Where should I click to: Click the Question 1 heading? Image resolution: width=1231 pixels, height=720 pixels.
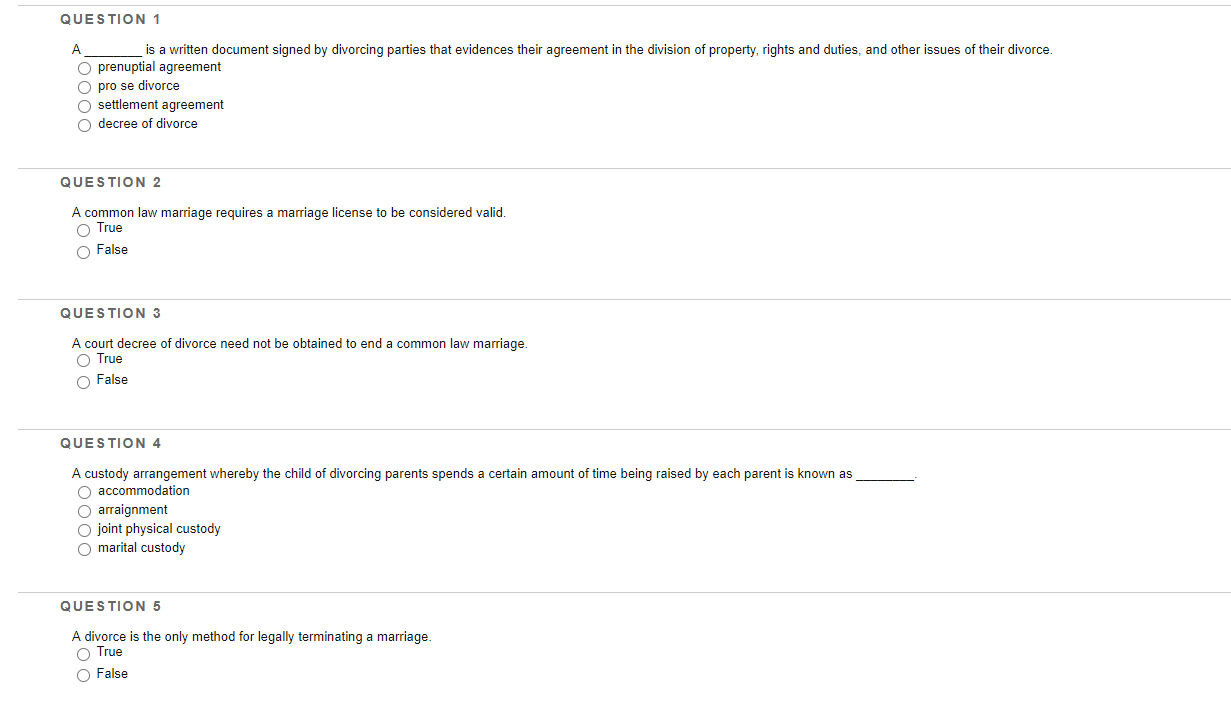click(x=111, y=18)
